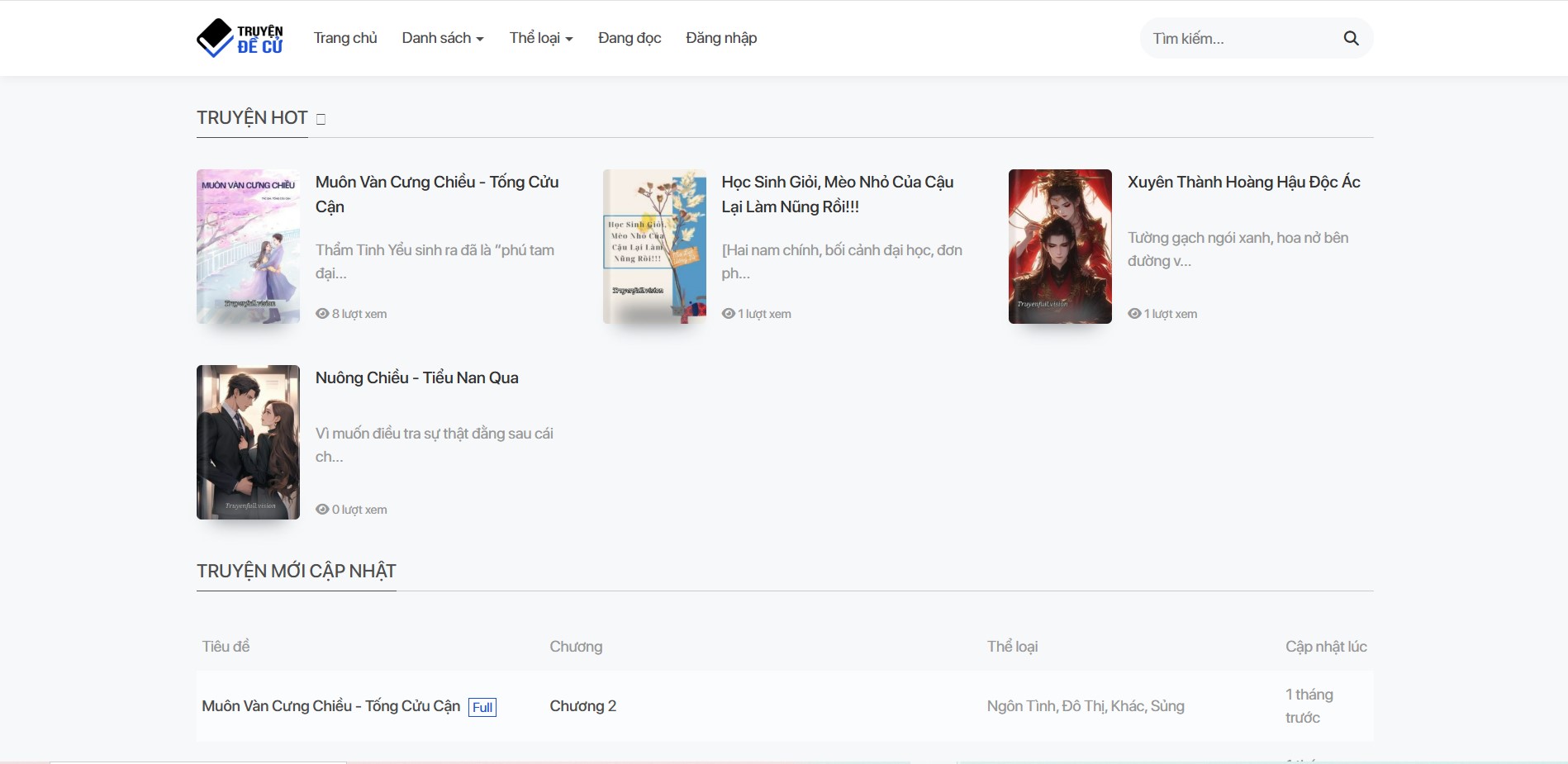Click the Truyện Đề Cử site logo

[240, 38]
